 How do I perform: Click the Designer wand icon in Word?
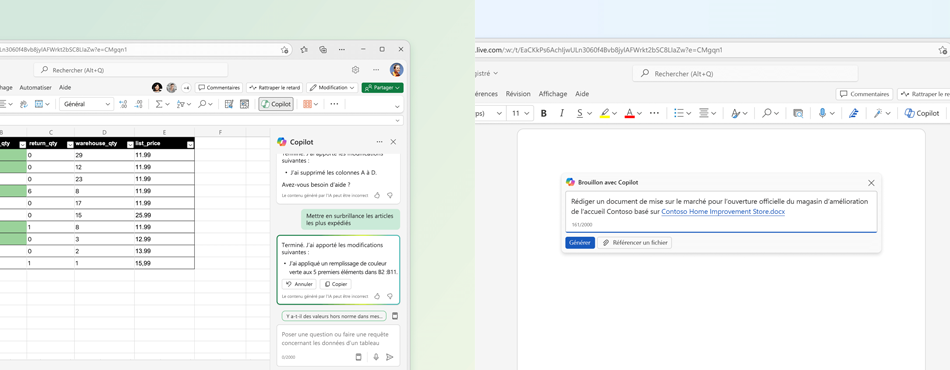coord(878,113)
